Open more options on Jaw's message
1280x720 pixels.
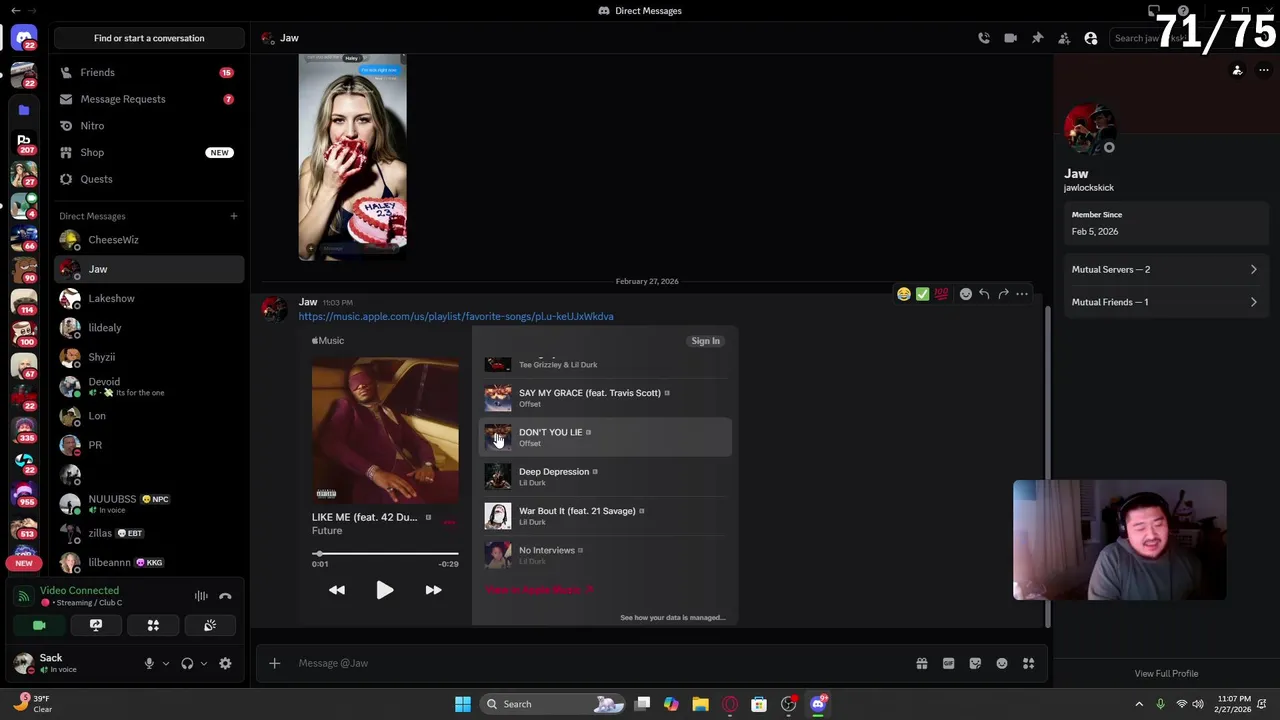(1022, 294)
